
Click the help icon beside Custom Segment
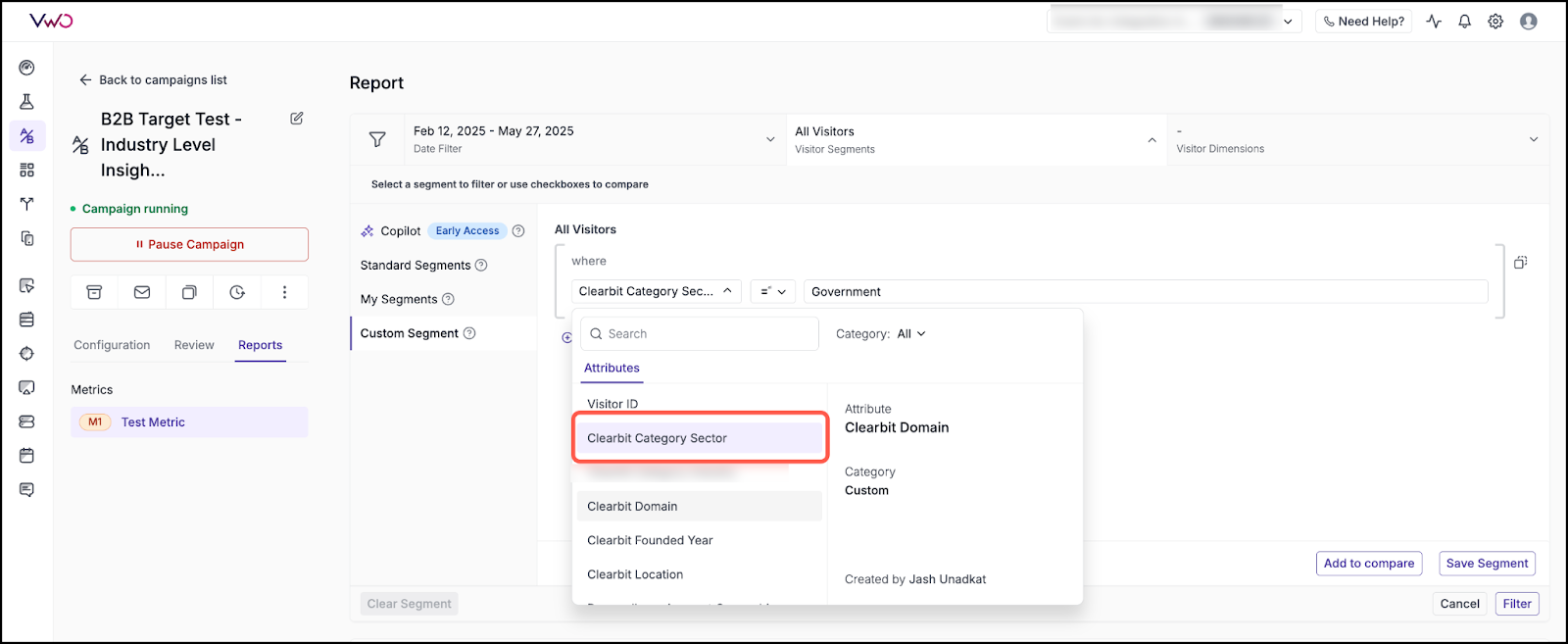pyautogui.click(x=469, y=333)
